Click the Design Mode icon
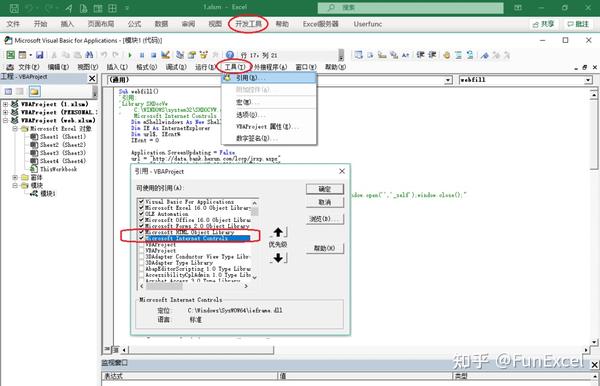The image size is (600, 386). click(166, 55)
